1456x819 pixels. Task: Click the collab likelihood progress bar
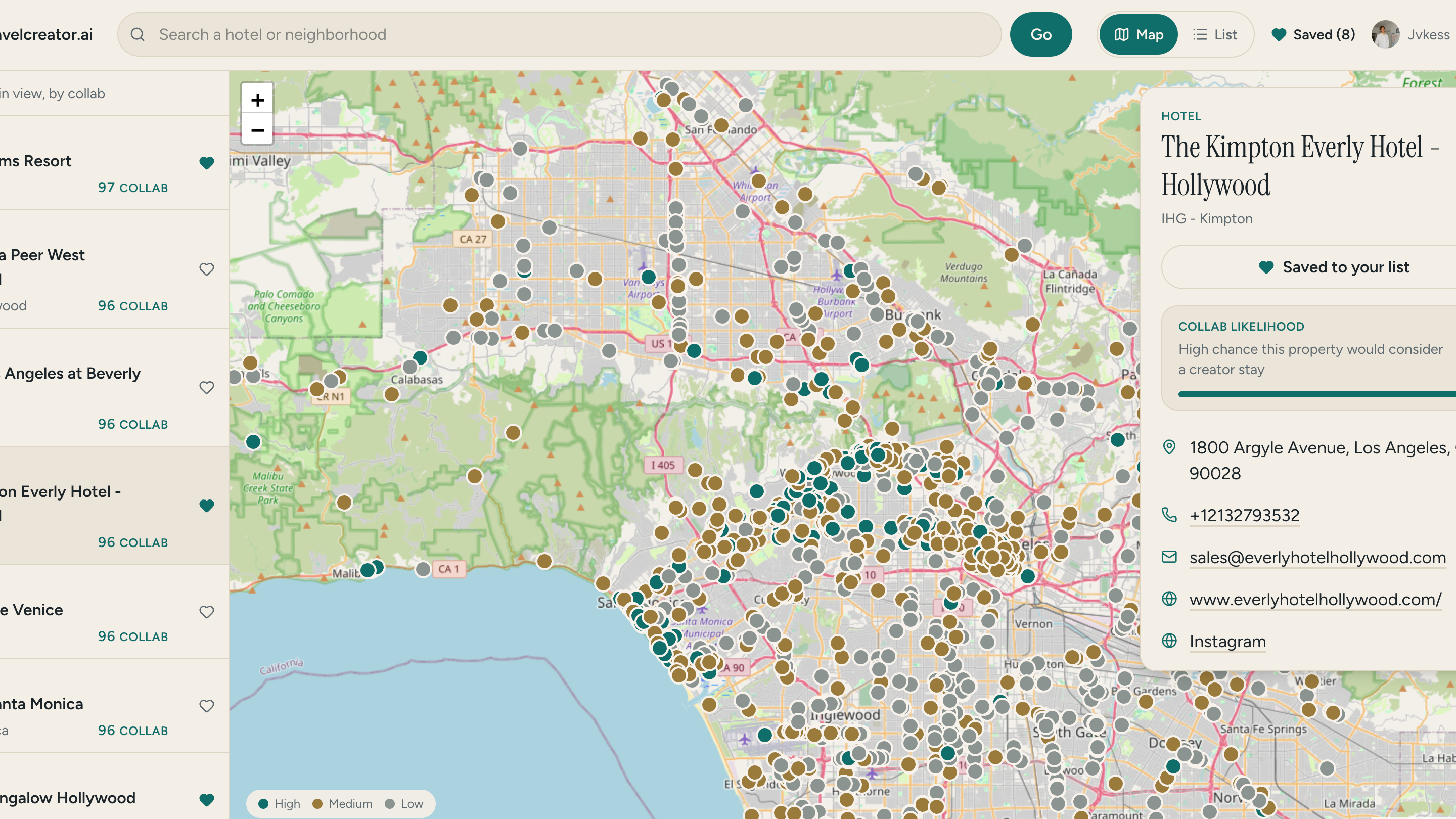(1317, 394)
